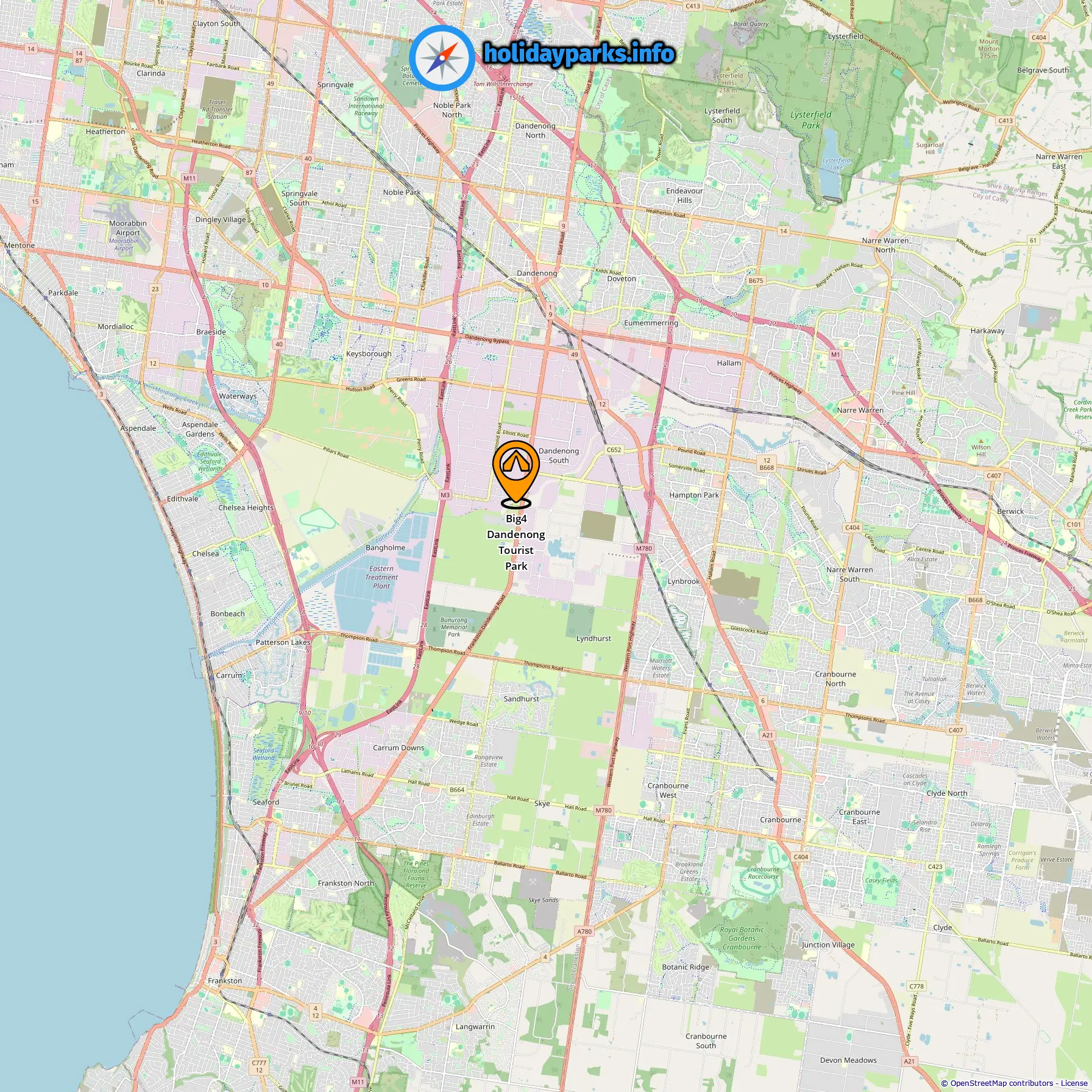Screen dimensions: 1092x1092
Task: Click the Frankston town label
Action: point(225,980)
